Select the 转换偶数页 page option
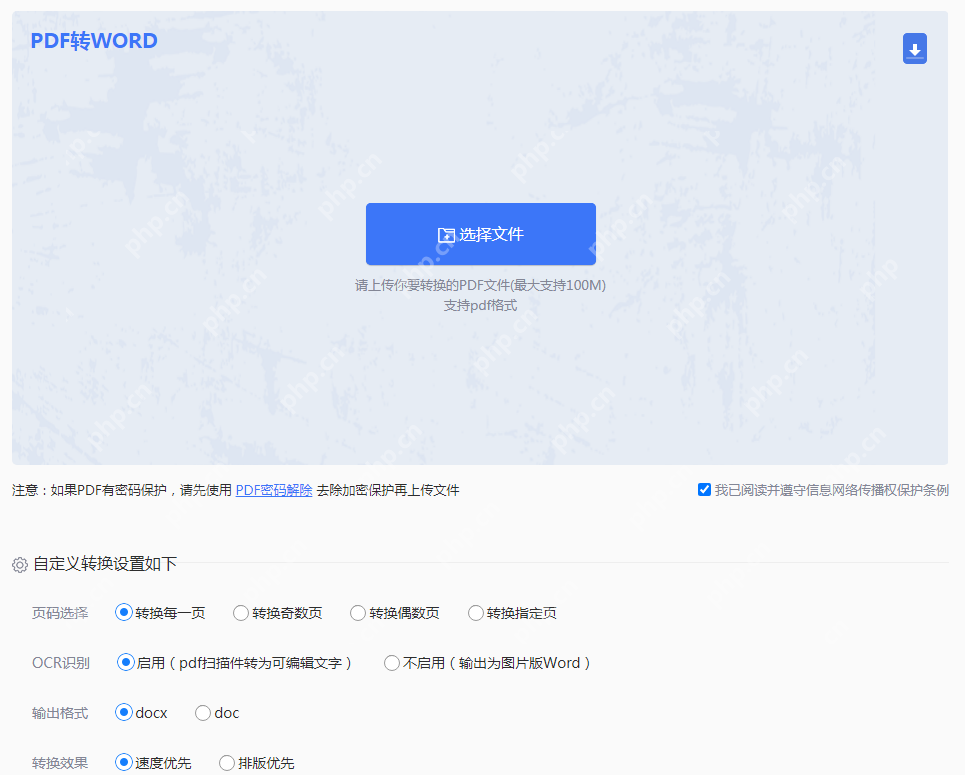Viewport: 965px width, 775px height. [357, 613]
